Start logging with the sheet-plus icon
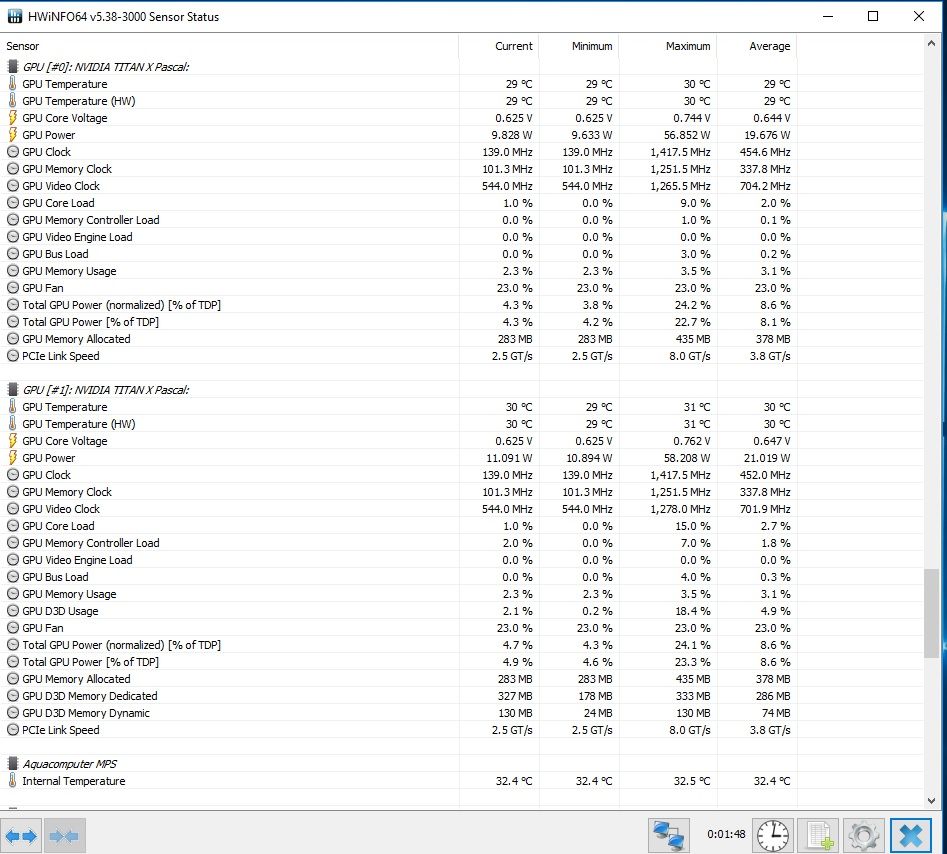Viewport: 947px width, 854px height. [x=818, y=835]
